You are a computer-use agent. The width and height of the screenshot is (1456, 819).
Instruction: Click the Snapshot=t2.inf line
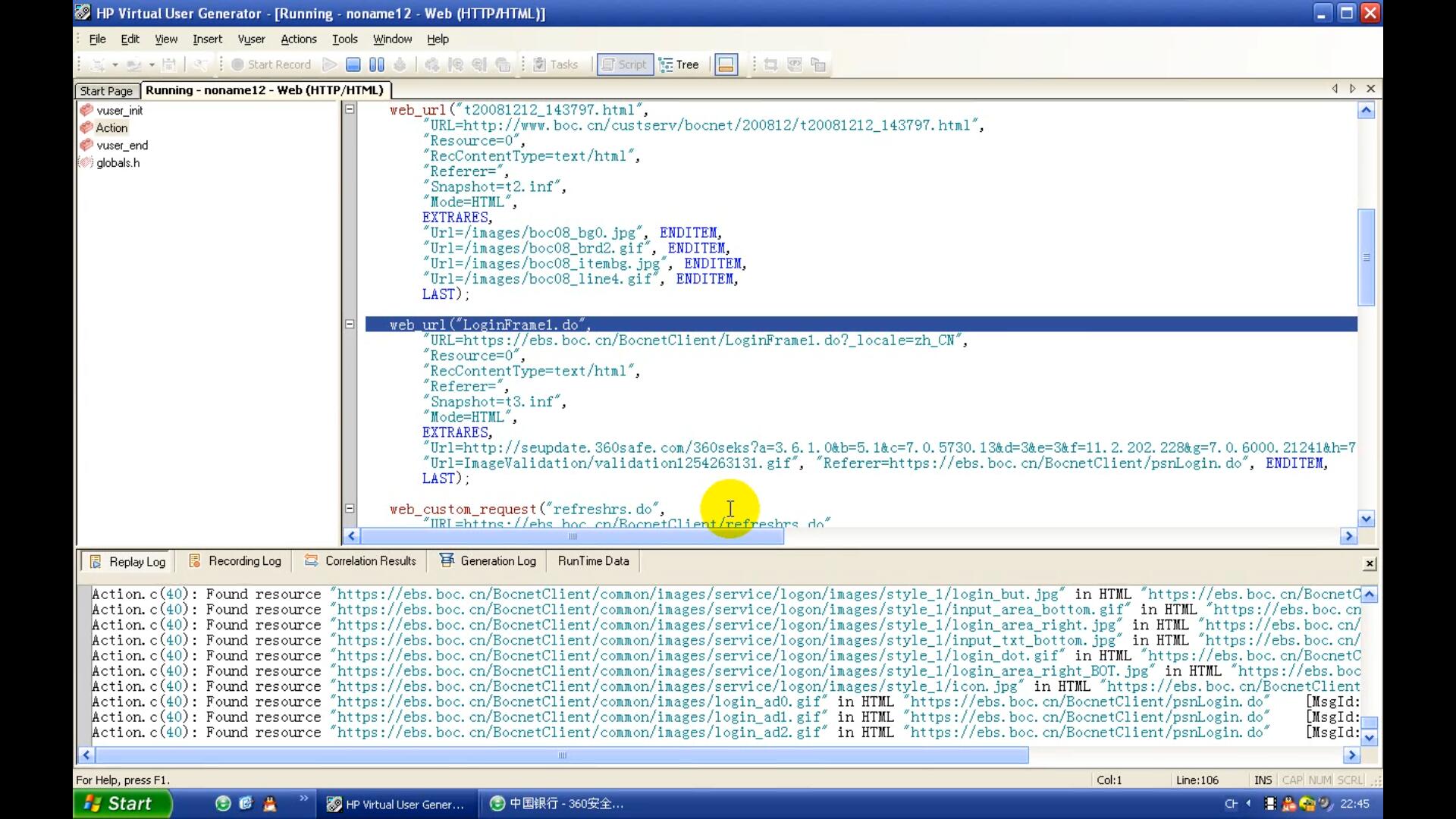click(x=494, y=187)
